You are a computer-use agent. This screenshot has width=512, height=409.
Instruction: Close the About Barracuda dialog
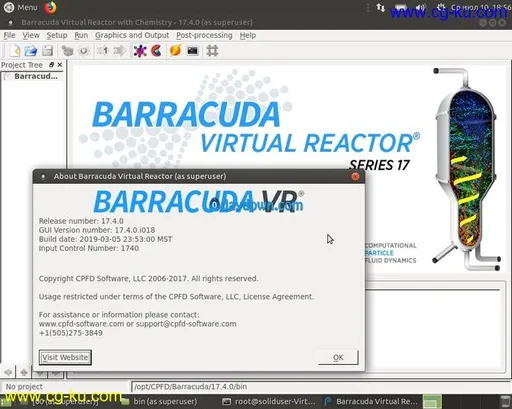coord(355,176)
